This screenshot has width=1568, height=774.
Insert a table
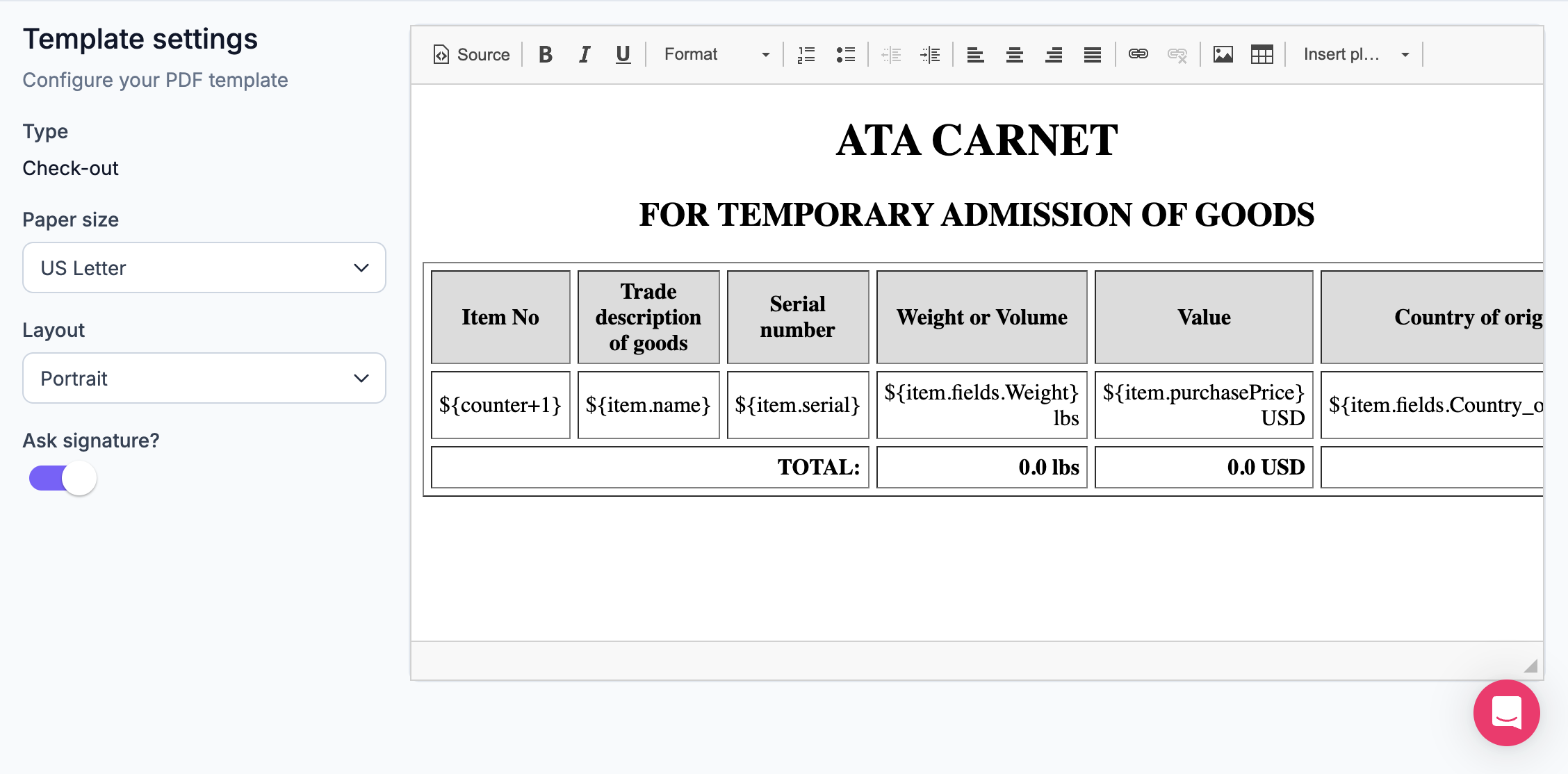coord(1262,54)
